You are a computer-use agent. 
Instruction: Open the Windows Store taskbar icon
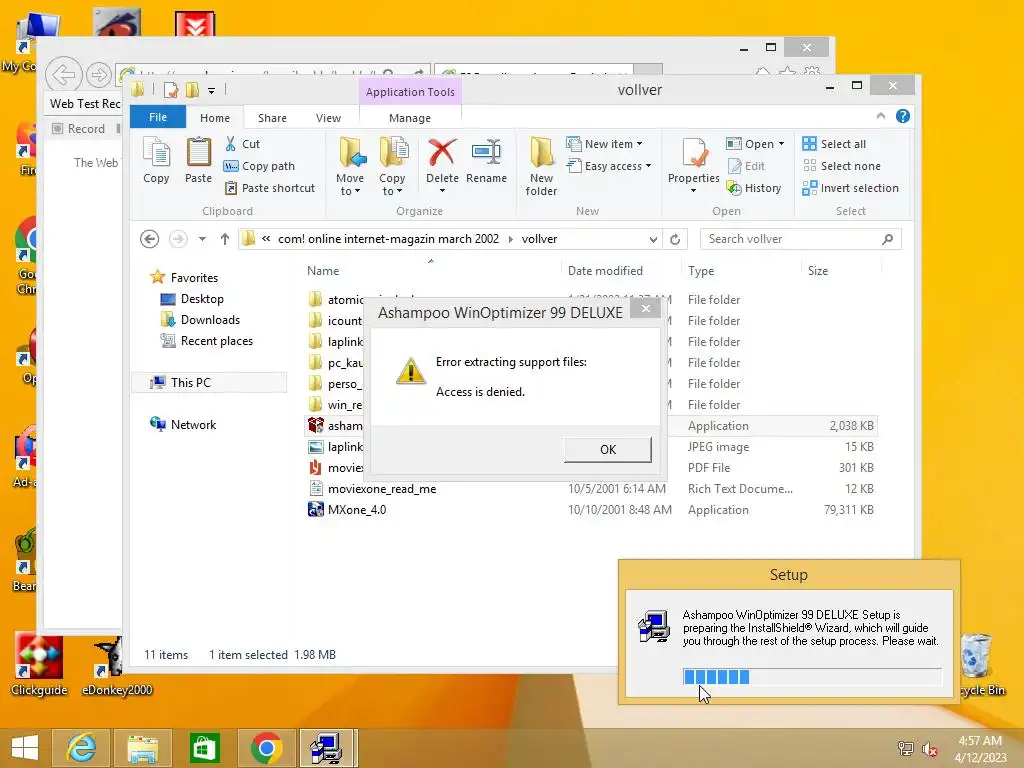point(204,748)
